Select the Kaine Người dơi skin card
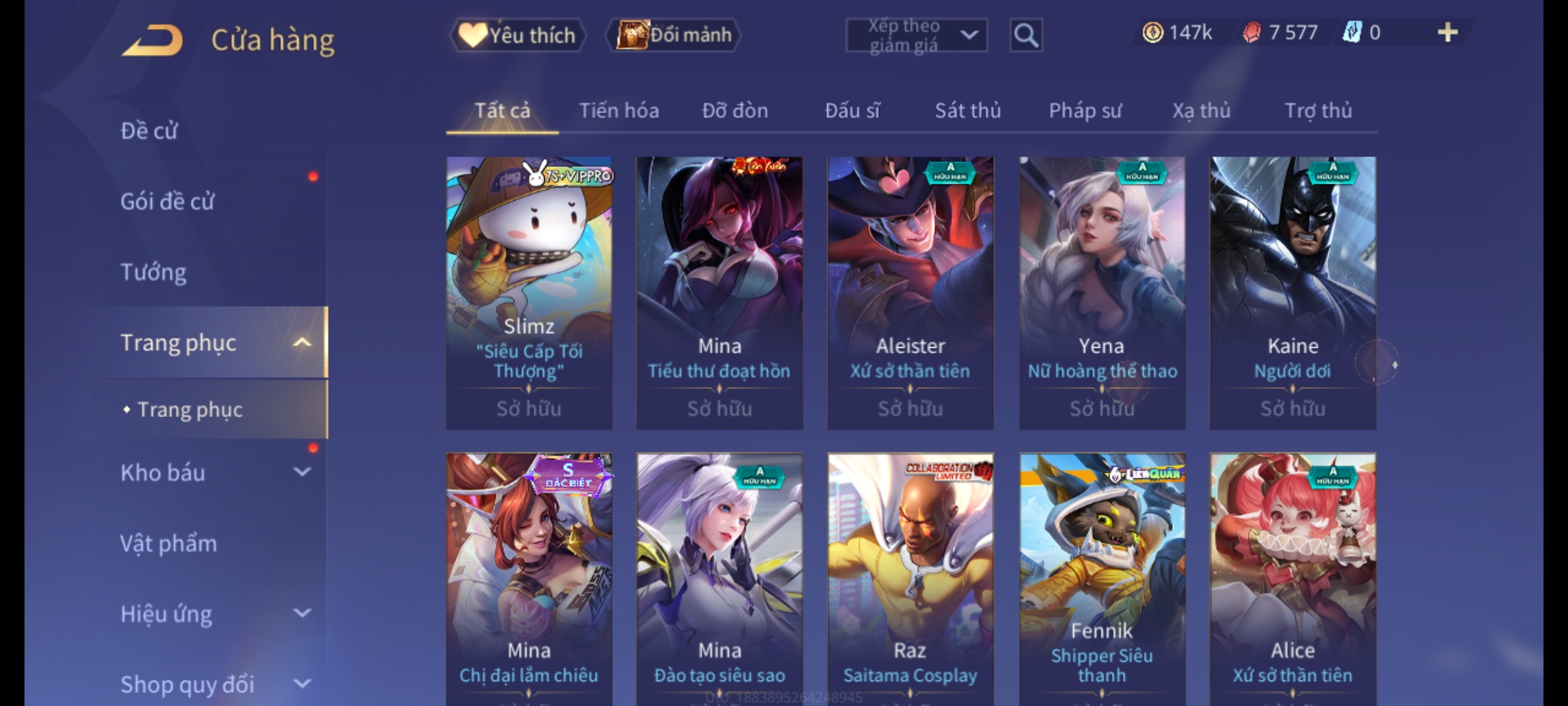Viewport: 1568px width, 706px height. pos(1293,293)
